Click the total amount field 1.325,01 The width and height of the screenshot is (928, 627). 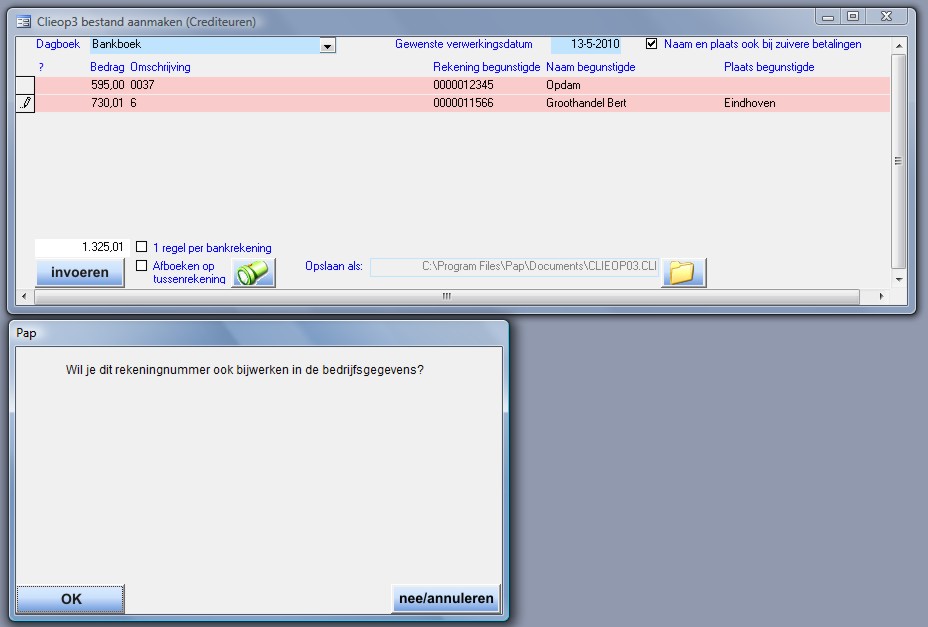coord(80,247)
